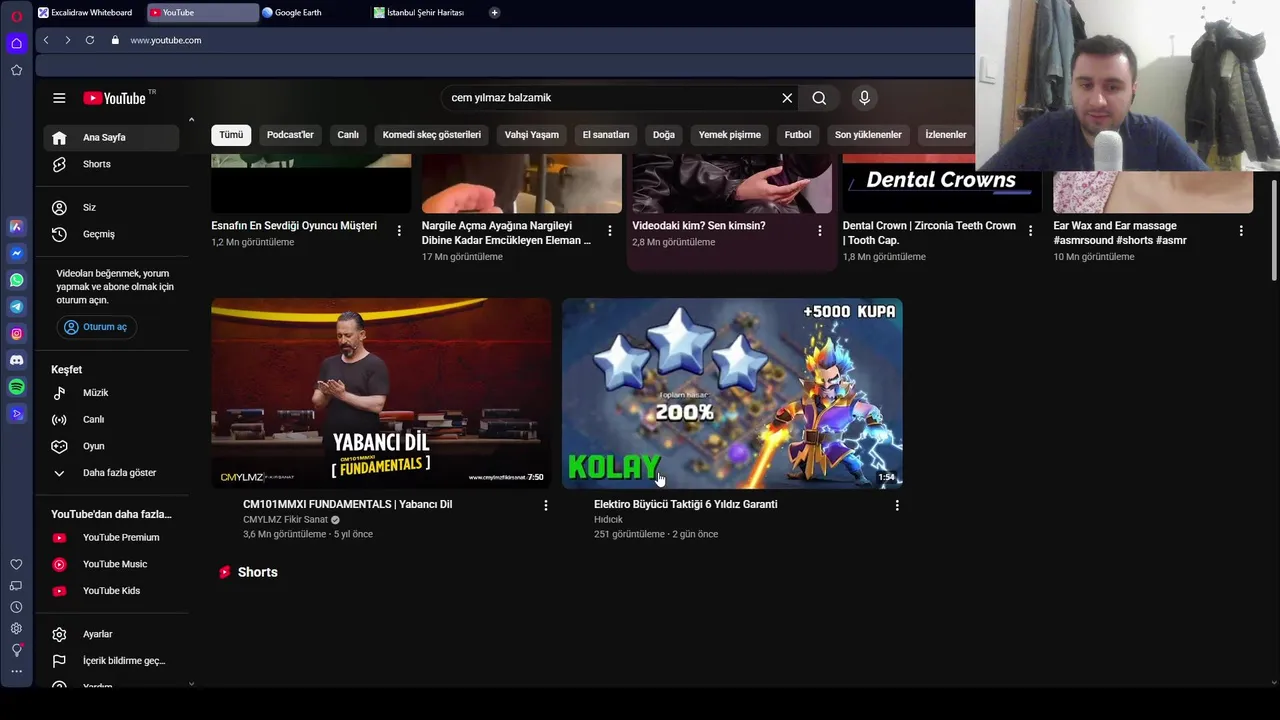The image size is (1280, 720).
Task: Start voice search with microphone icon
Action: [x=865, y=98]
